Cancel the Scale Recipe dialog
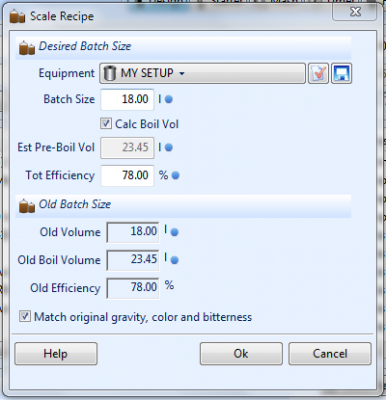 coord(330,354)
